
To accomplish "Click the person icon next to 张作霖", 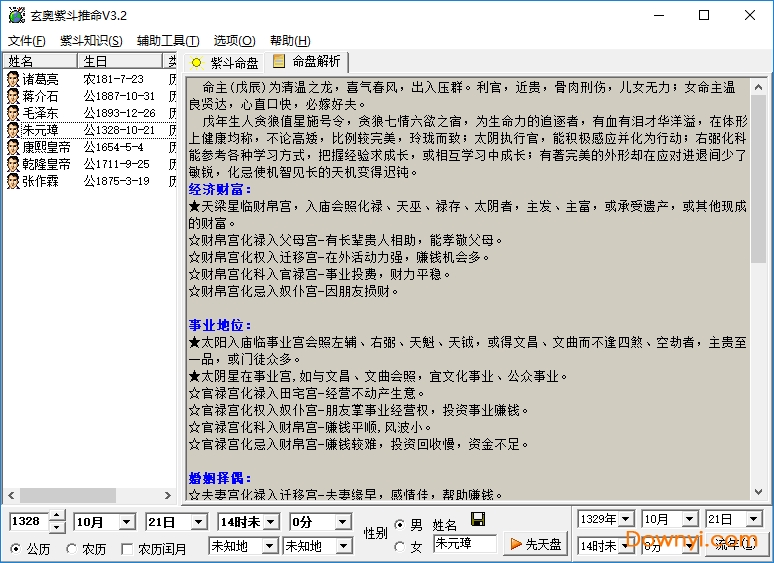I will (x=13, y=181).
